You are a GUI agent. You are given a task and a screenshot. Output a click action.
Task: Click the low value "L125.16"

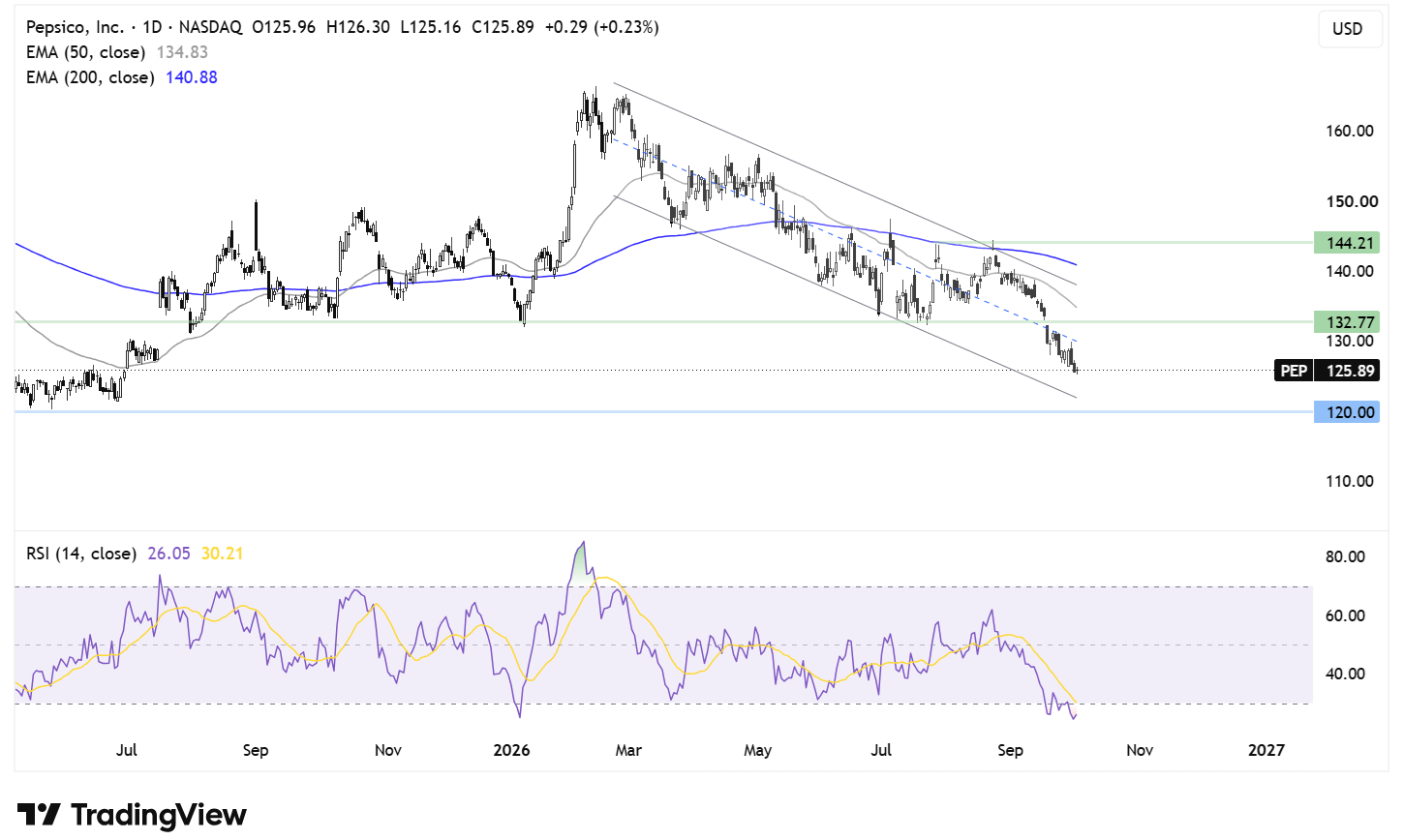[x=431, y=27]
